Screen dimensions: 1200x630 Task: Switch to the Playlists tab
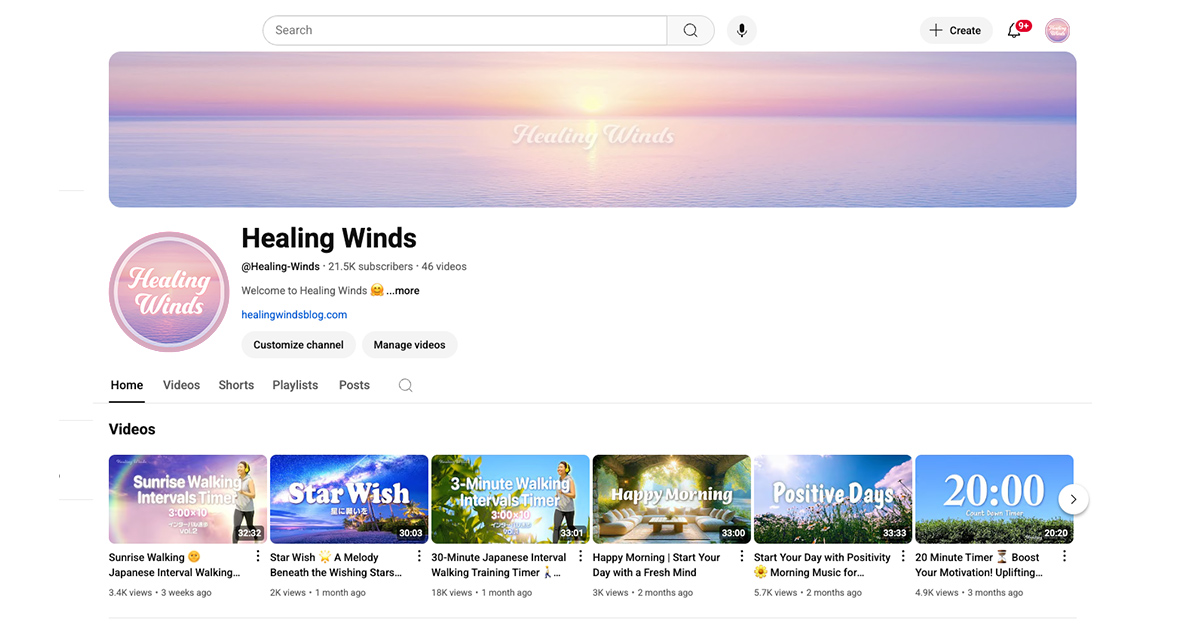click(295, 385)
